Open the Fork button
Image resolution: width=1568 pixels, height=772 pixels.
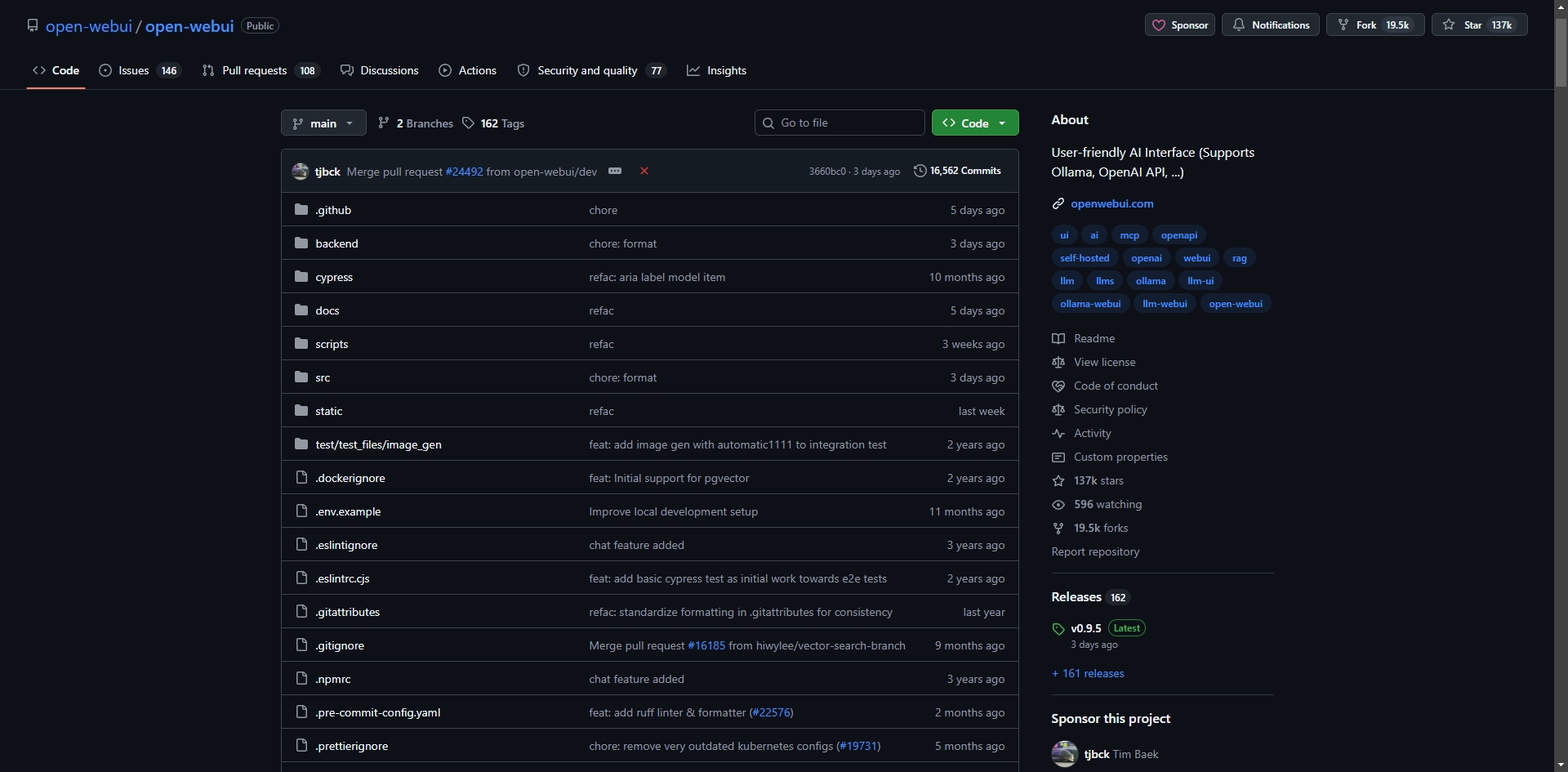click(1375, 25)
